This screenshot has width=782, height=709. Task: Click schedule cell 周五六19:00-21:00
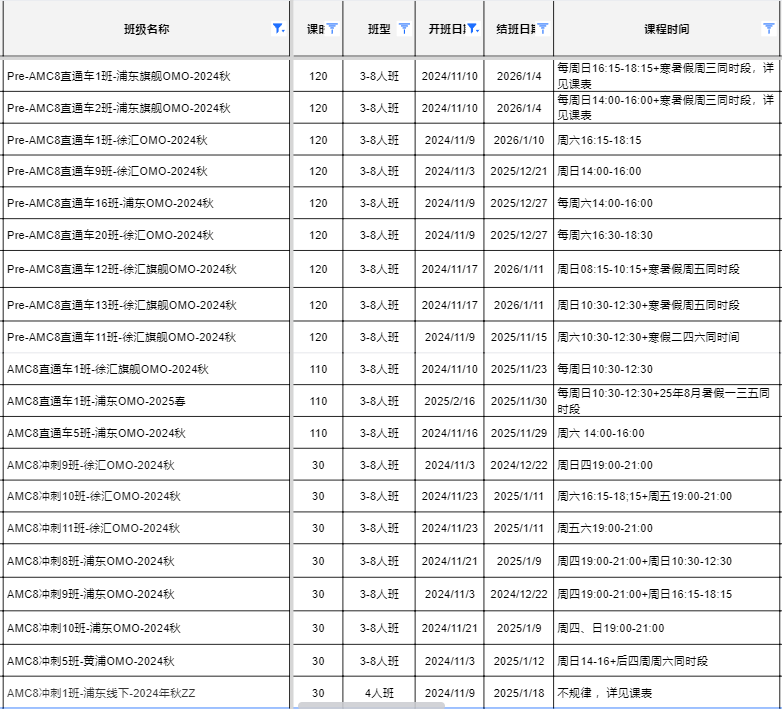[x=667, y=528]
